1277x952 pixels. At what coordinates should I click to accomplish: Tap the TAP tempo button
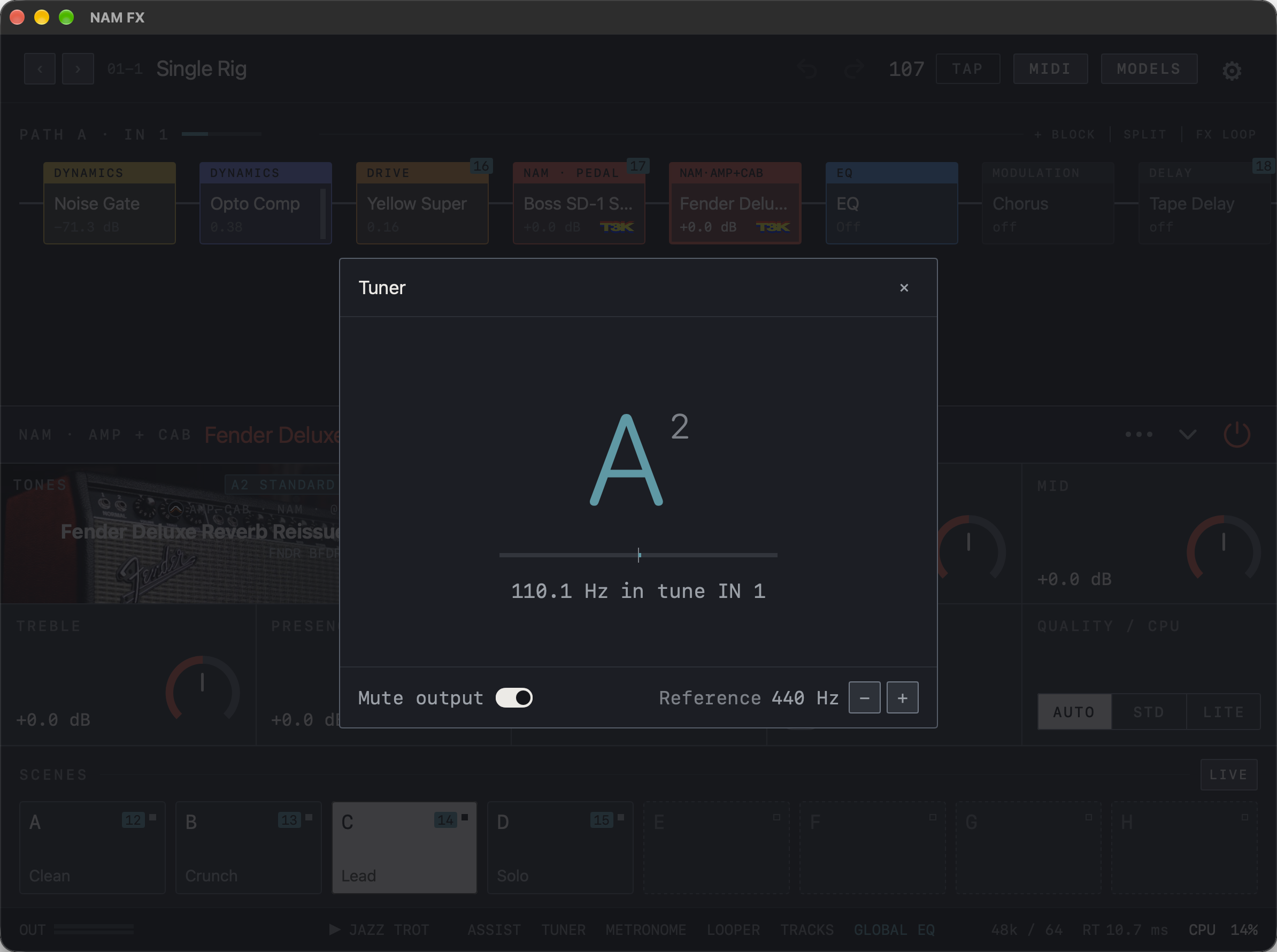click(967, 69)
